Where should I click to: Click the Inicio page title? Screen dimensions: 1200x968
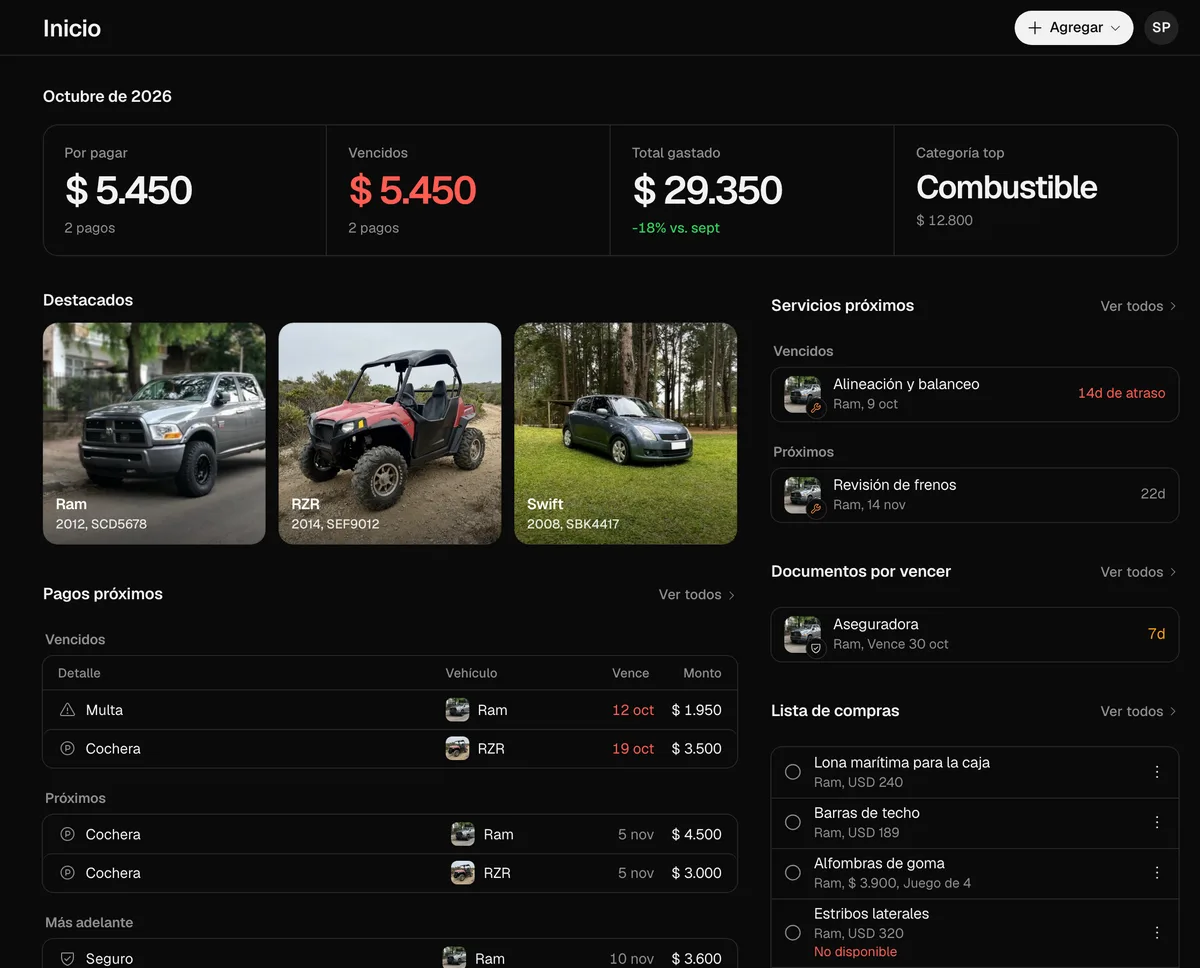(72, 28)
